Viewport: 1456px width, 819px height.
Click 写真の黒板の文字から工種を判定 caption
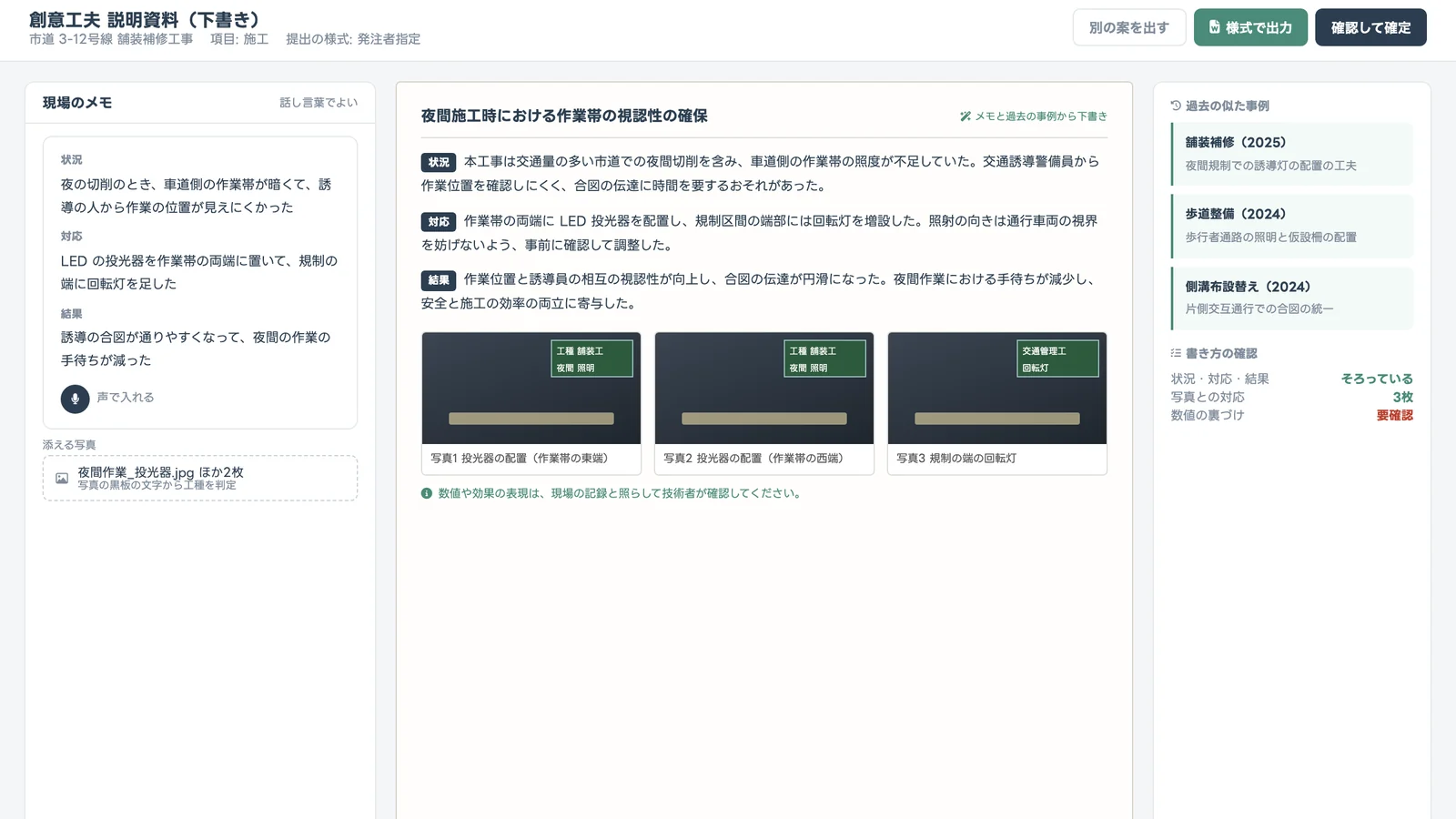tap(157, 485)
